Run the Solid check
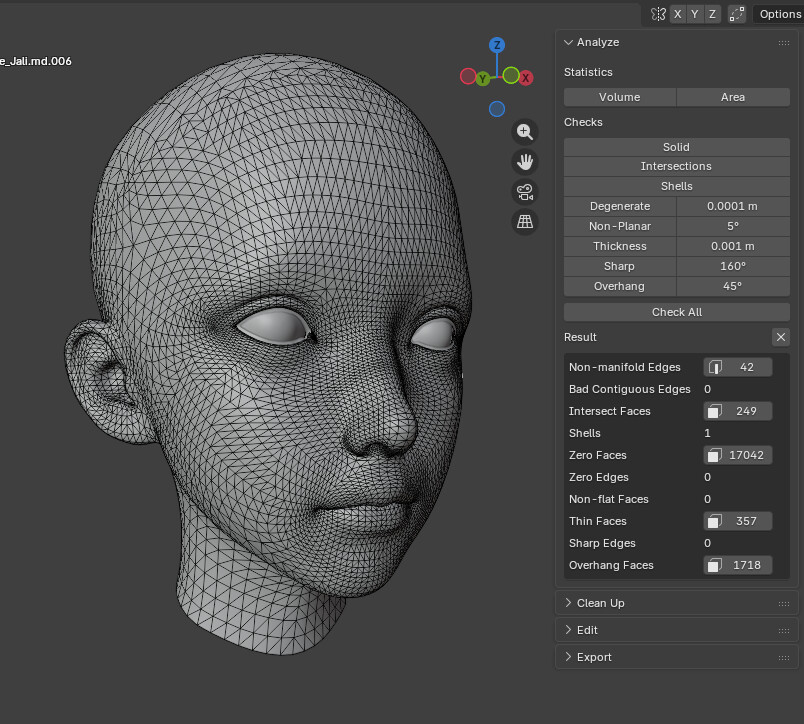This screenshot has width=804, height=724. 676,147
